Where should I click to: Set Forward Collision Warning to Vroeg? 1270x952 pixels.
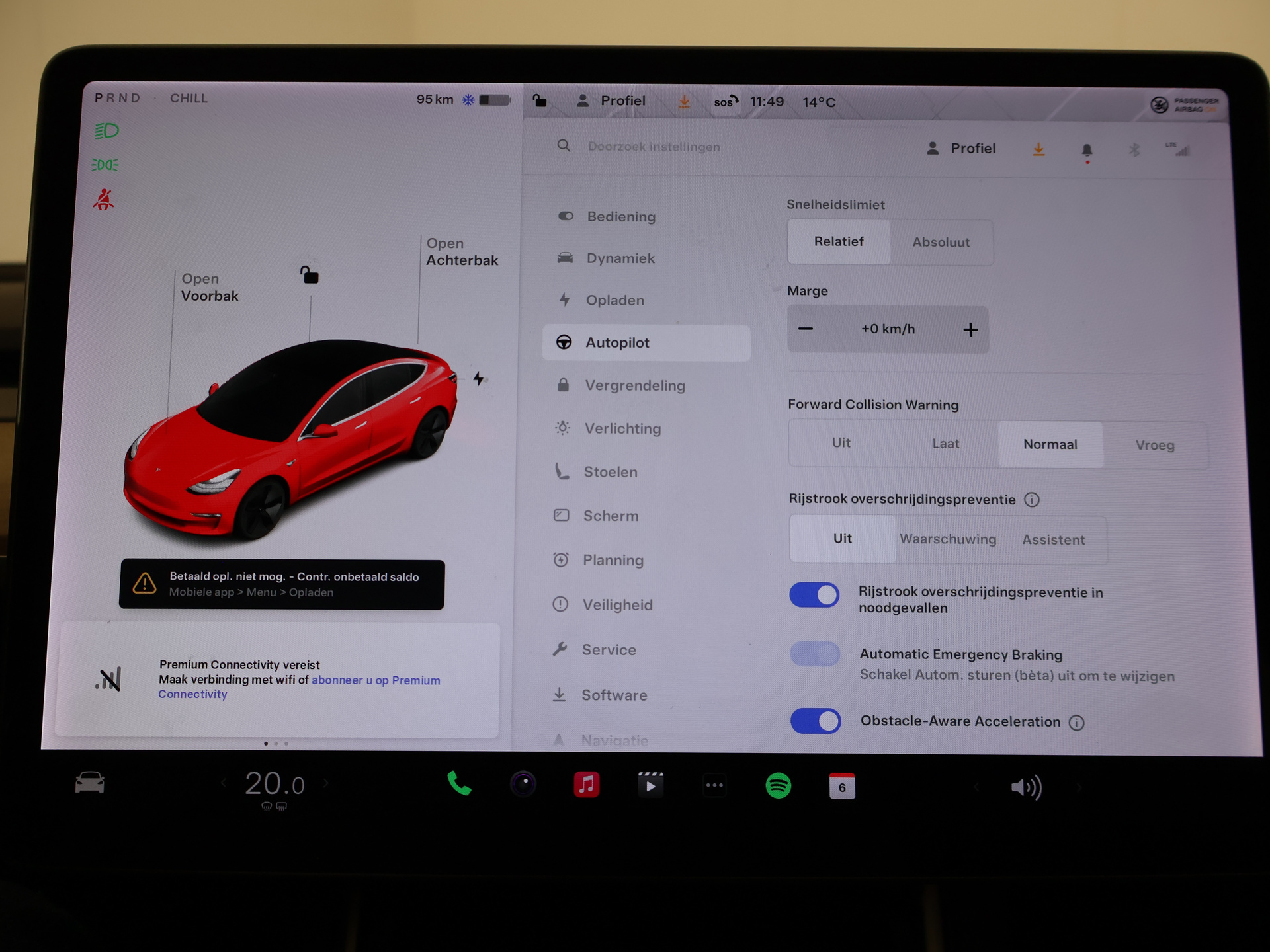tap(1155, 446)
